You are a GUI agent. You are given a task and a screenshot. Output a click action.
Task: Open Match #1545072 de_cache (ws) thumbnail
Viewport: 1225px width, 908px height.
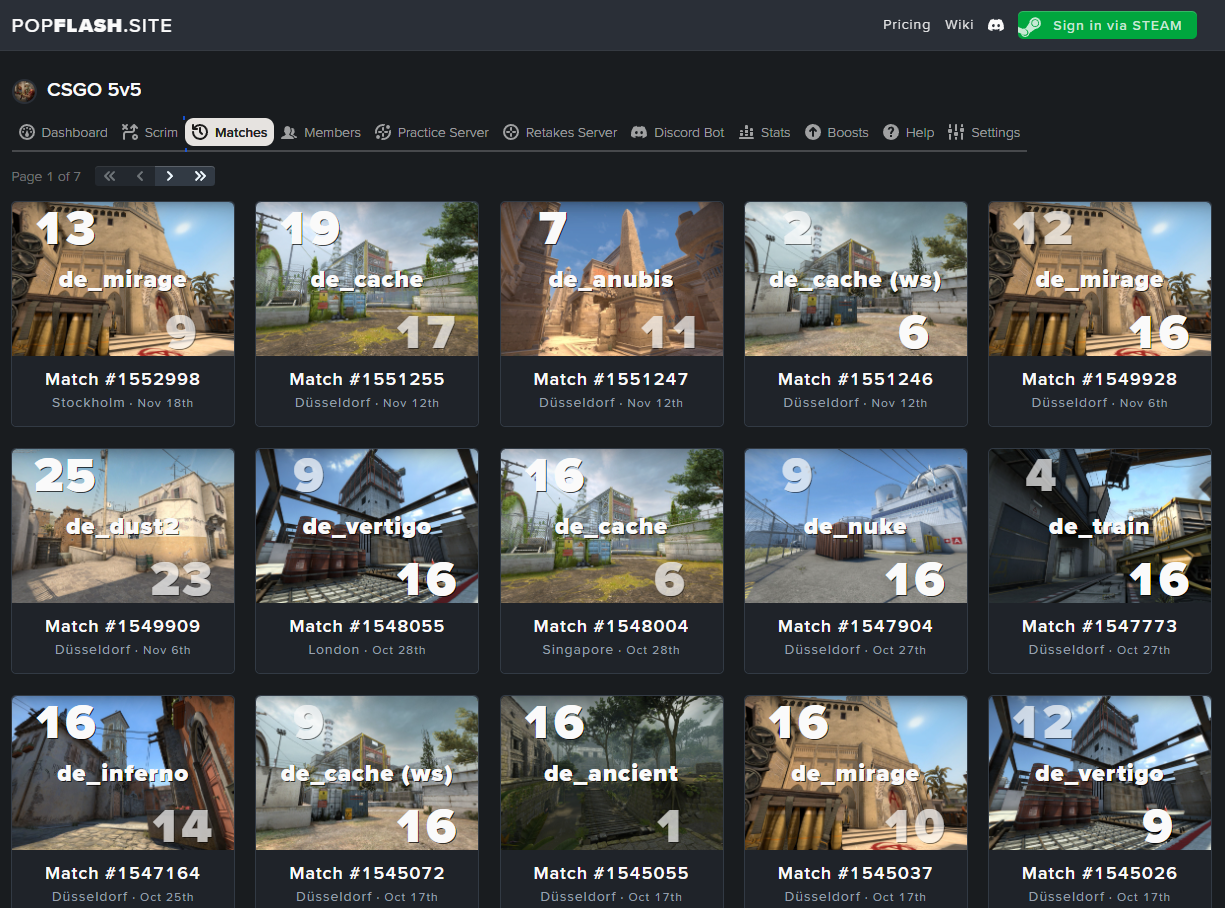pos(367,773)
